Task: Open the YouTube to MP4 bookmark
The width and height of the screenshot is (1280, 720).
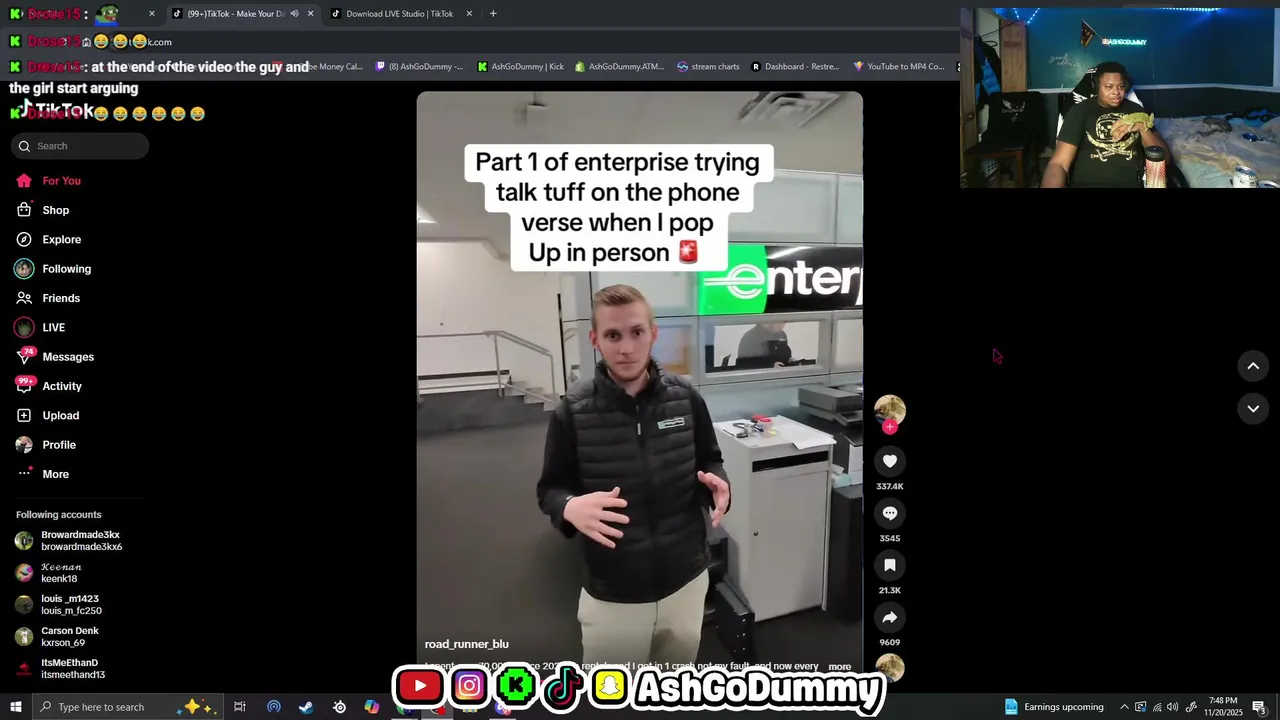Action: pyautogui.click(x=898, y=67)
